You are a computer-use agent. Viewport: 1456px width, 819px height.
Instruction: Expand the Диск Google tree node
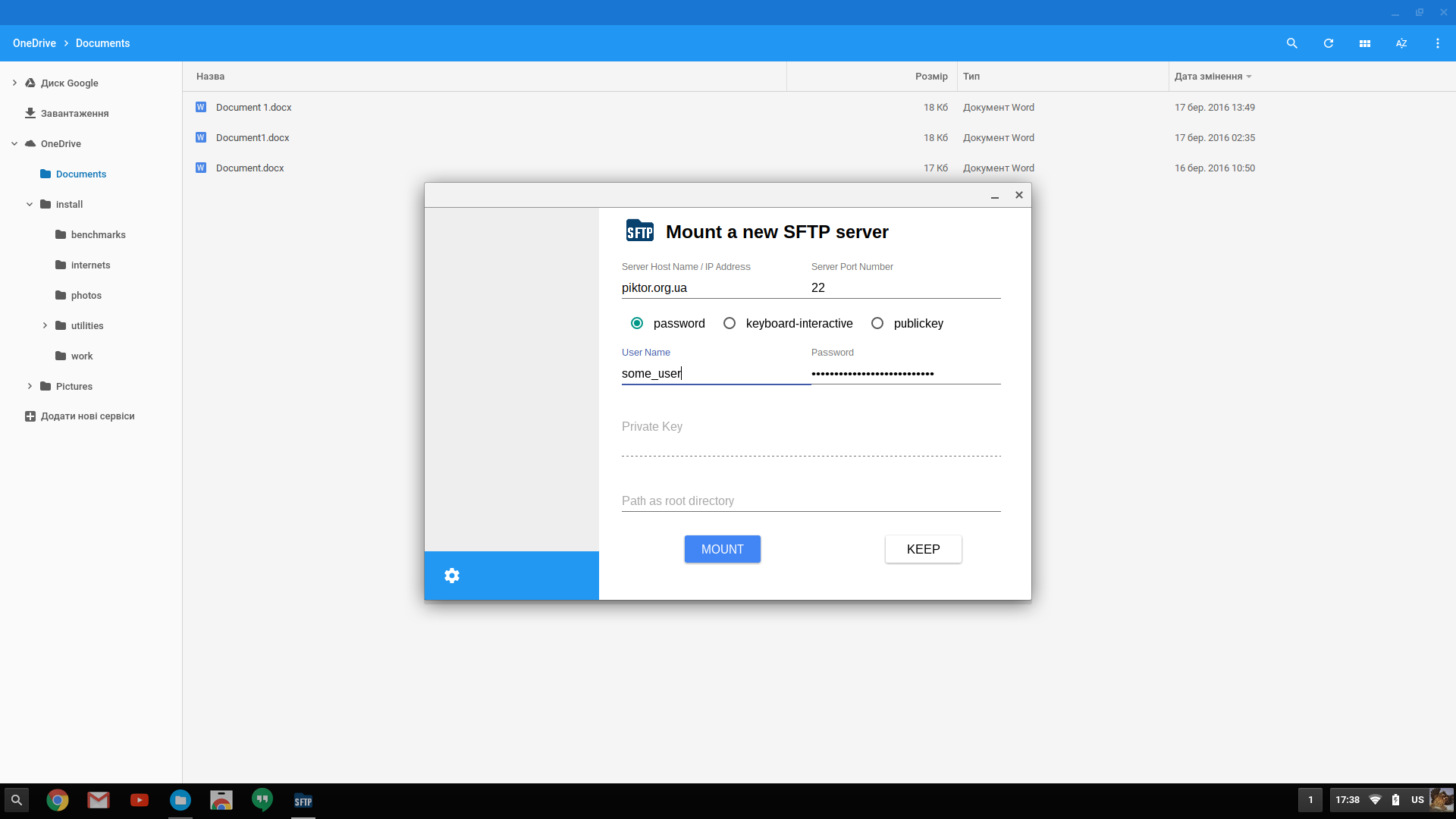click(14, 83)
